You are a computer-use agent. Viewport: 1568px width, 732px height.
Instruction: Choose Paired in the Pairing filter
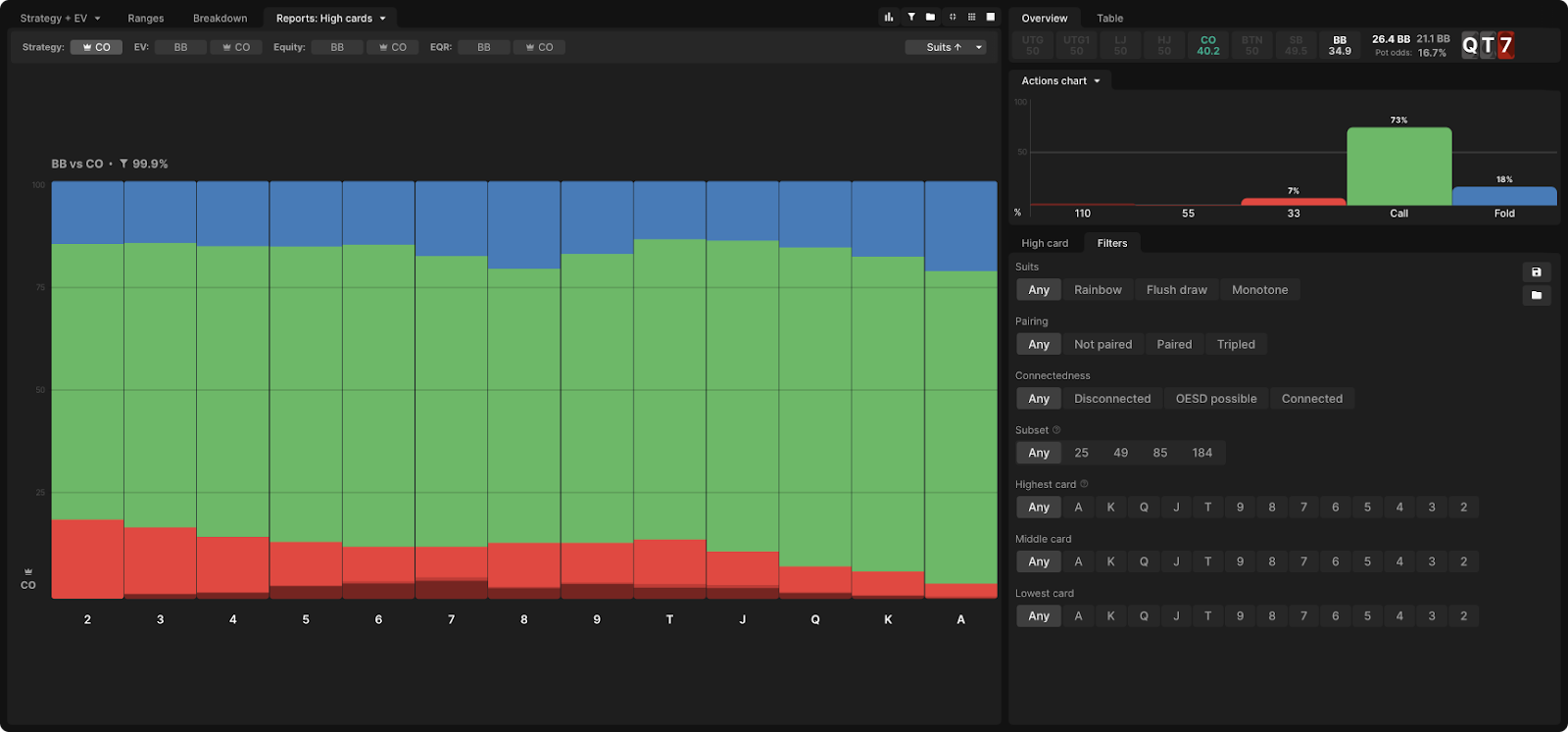coord(1174,345)
